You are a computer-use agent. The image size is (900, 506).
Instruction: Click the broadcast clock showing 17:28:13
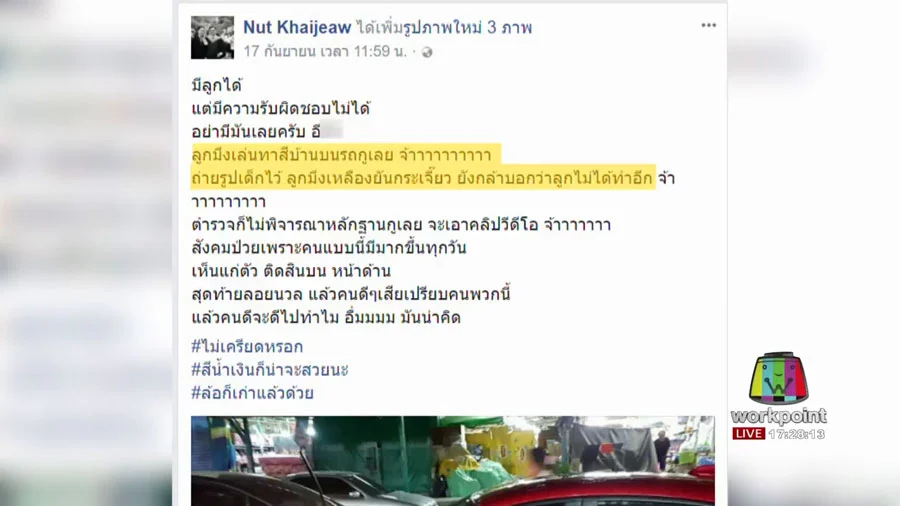point(797,434)
